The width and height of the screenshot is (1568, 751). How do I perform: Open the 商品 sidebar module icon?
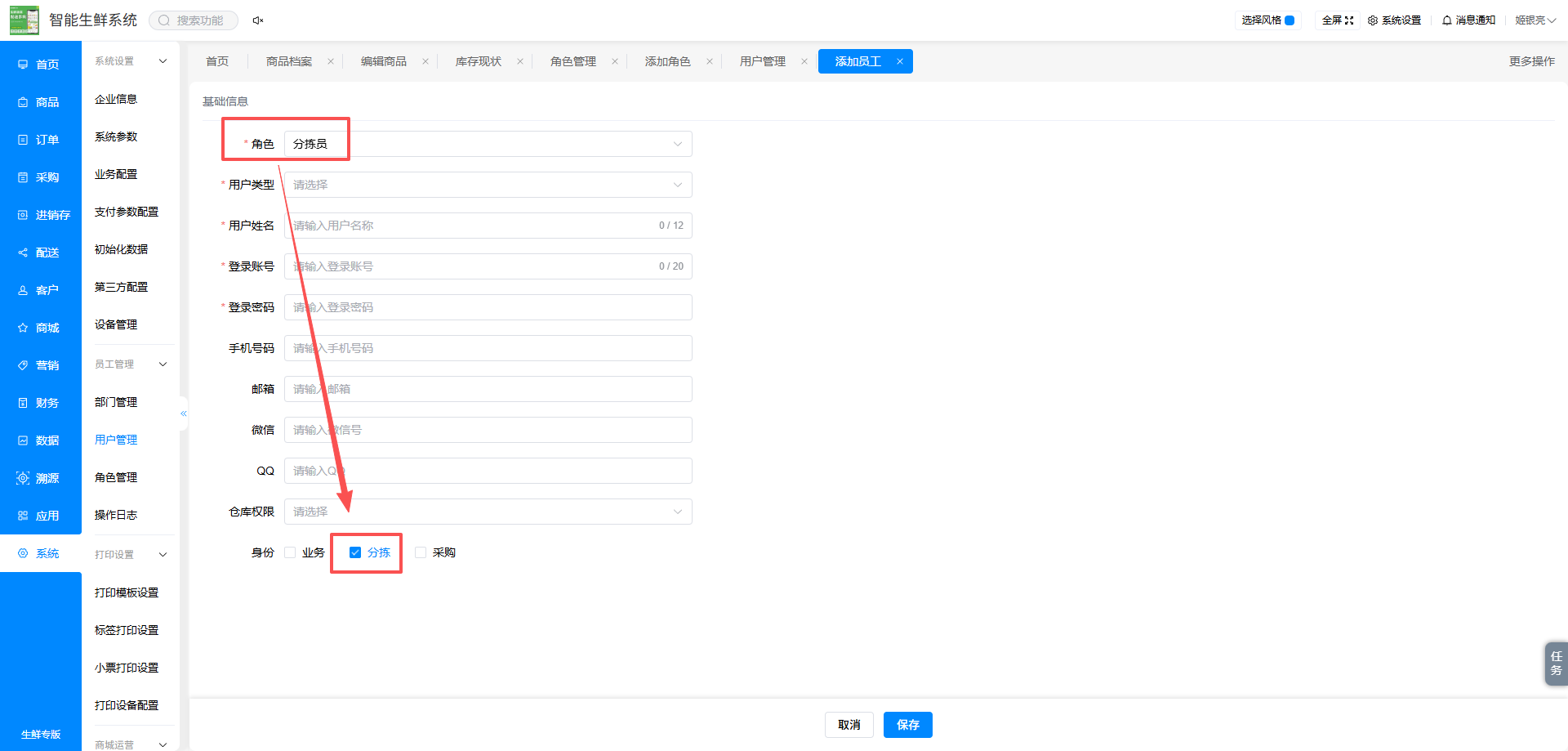tap(23, 102)
